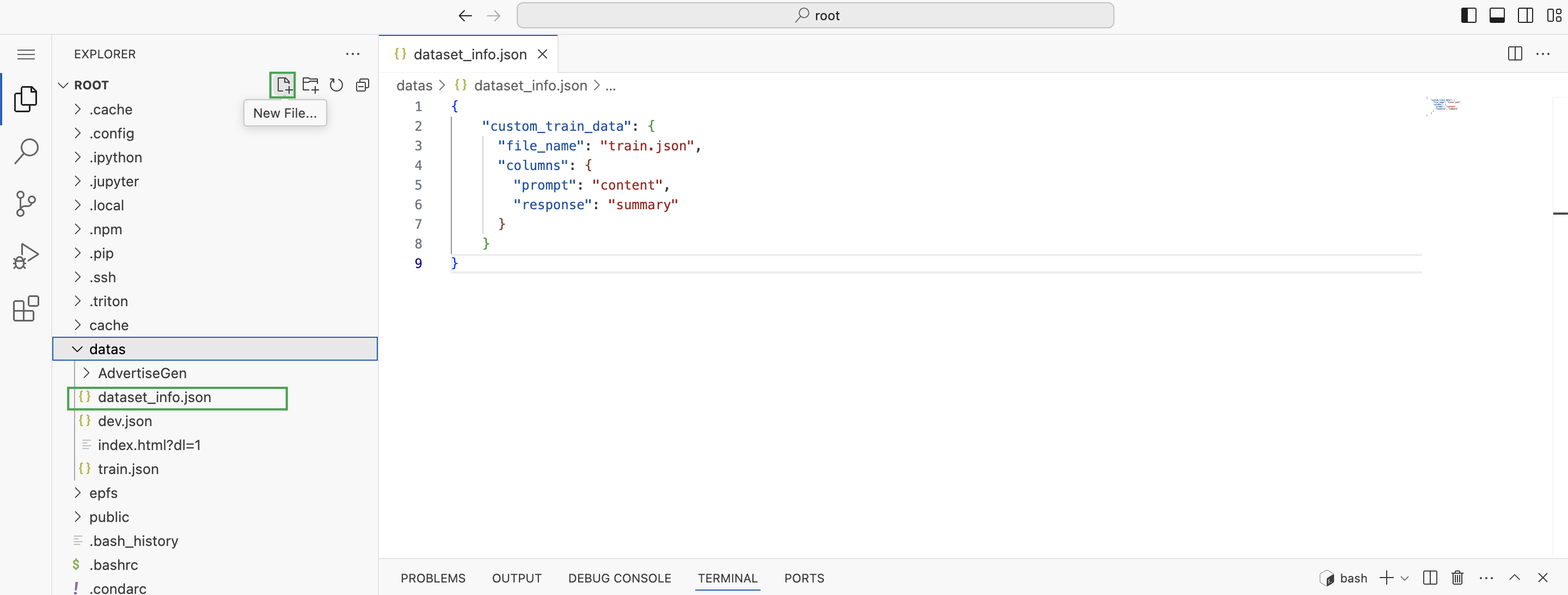Expand the .triton folder
Viewport: 1568px width, 595px height.
77,301
